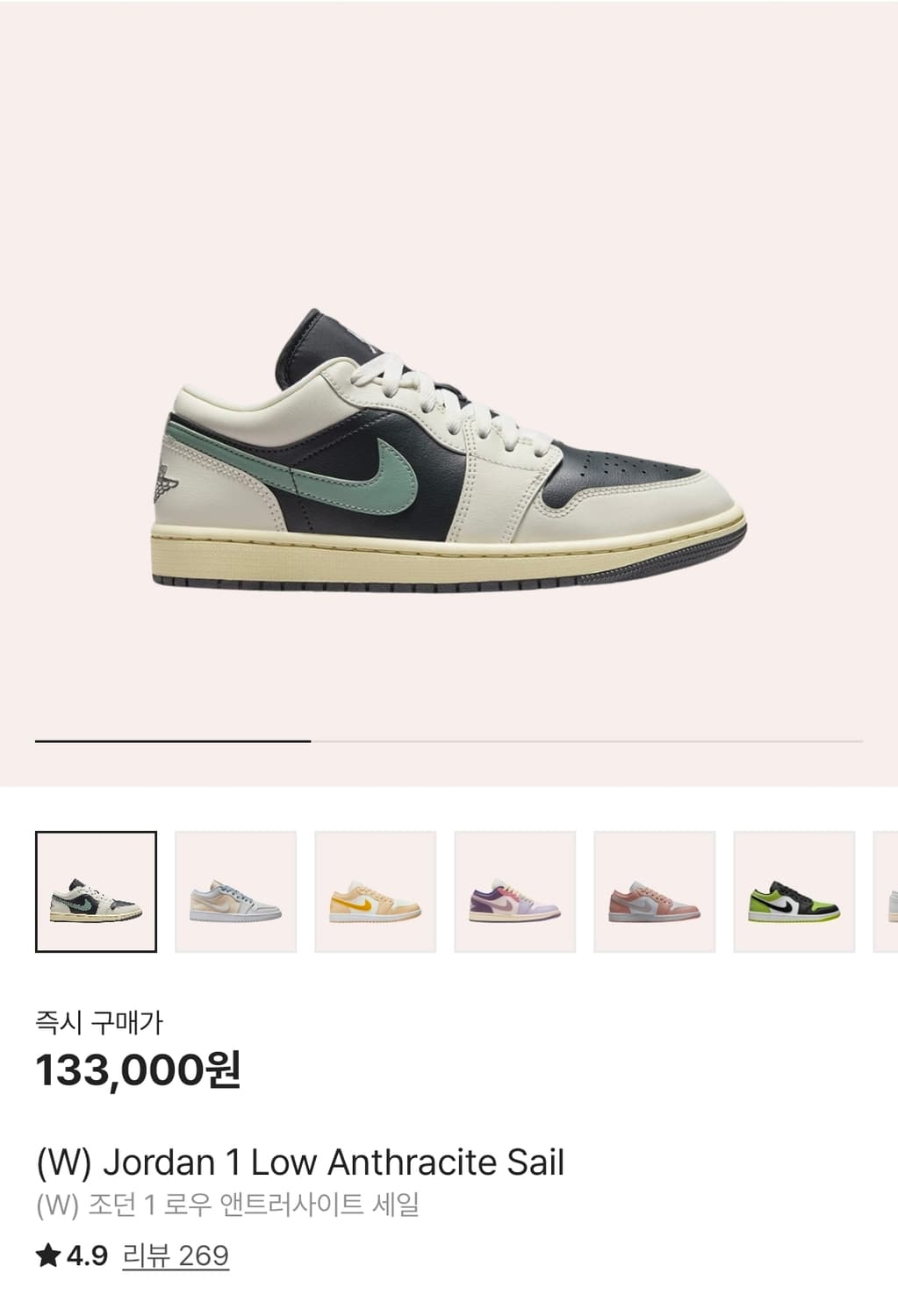898x1316 pixels.
Task: Click the Jordan wings logo on the heel
Action: tap(168, 479)
